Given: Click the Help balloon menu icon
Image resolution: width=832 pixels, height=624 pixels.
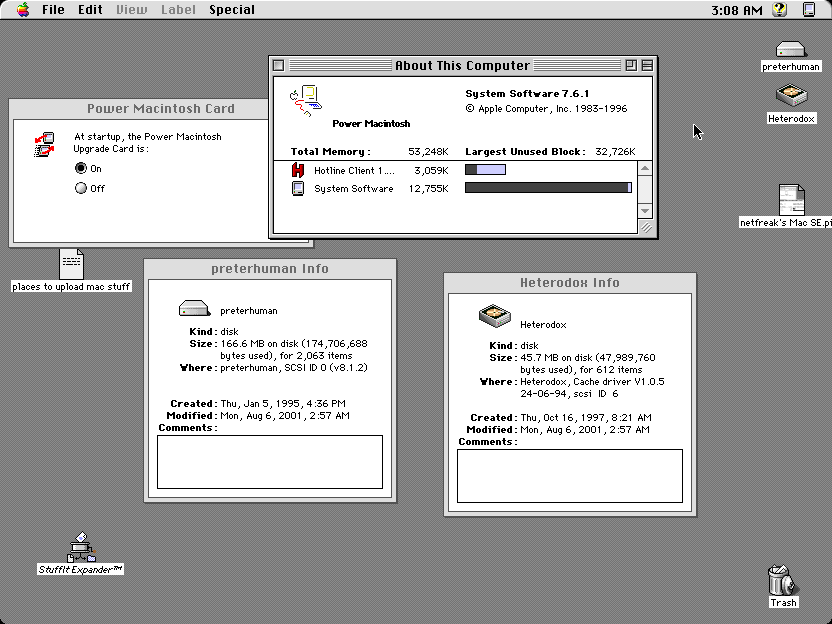Looking at the screenshot, I should (779, 10).
